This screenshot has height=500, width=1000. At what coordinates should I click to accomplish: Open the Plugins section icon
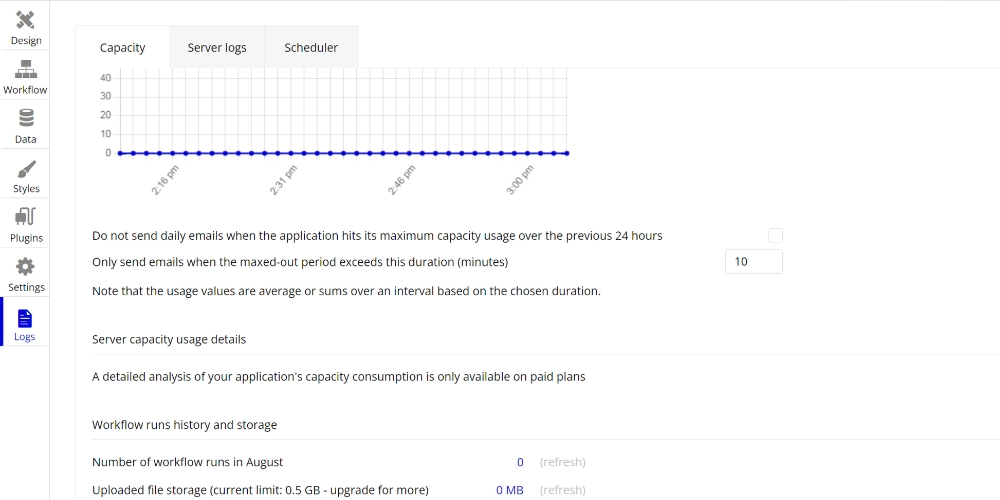(x=25, y=217)
